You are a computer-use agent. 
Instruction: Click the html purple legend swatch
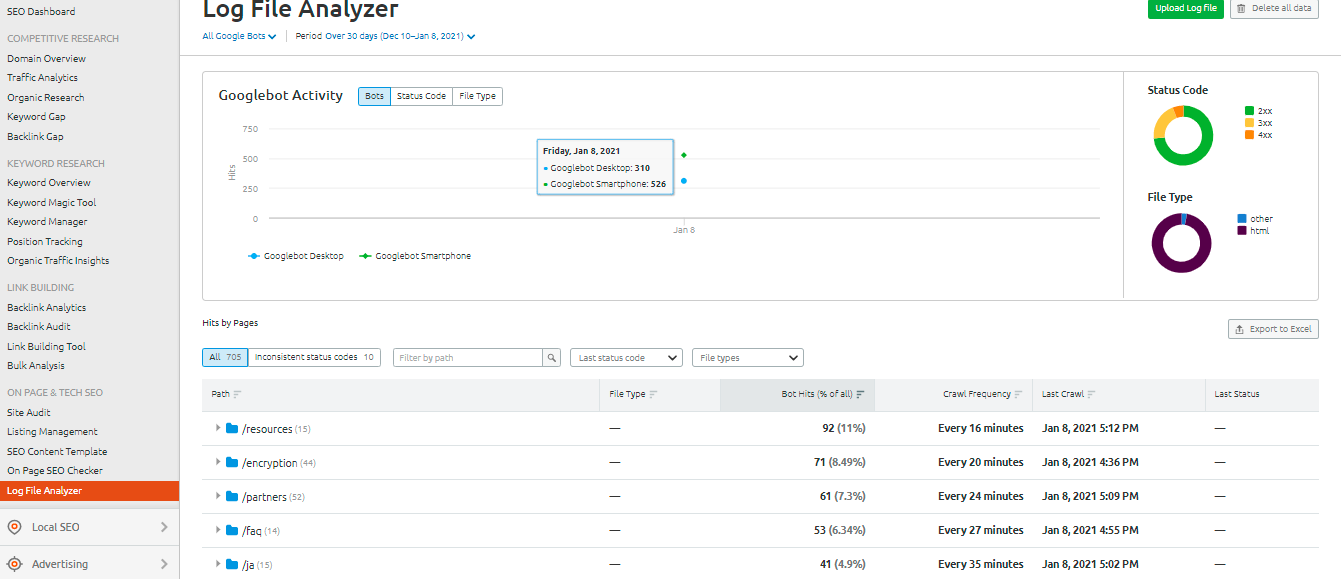1242,231
